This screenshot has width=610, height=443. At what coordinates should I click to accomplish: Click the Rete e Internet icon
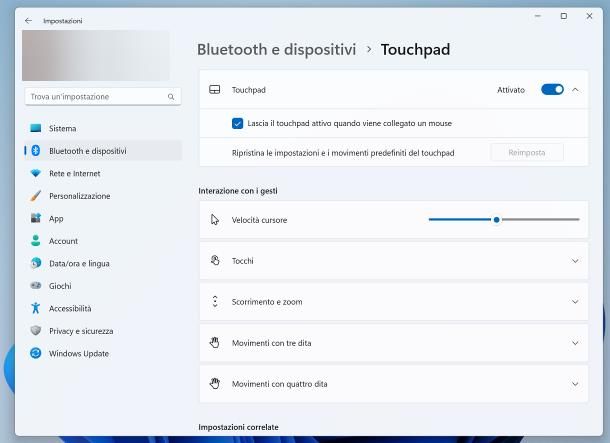36,173
